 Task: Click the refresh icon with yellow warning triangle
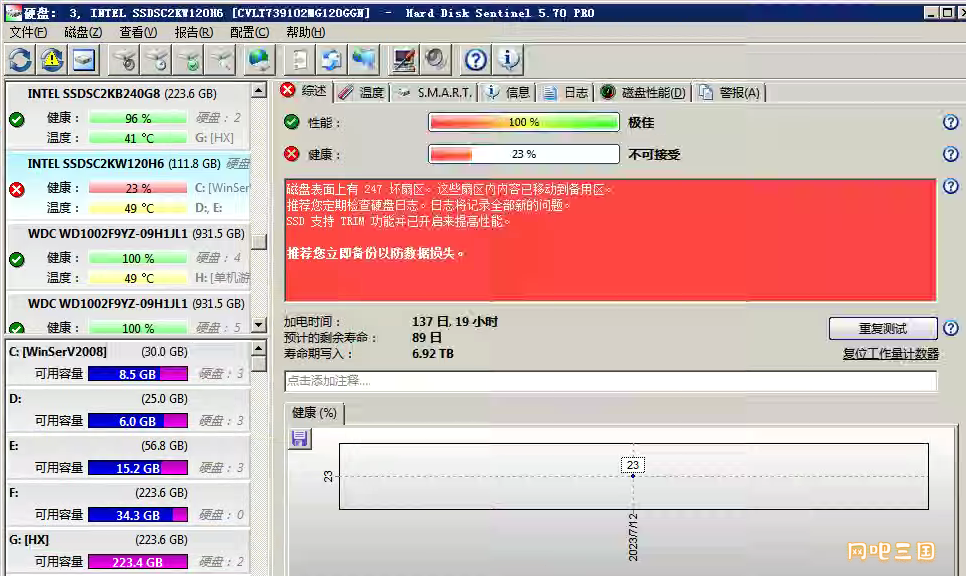pos(52,60)
